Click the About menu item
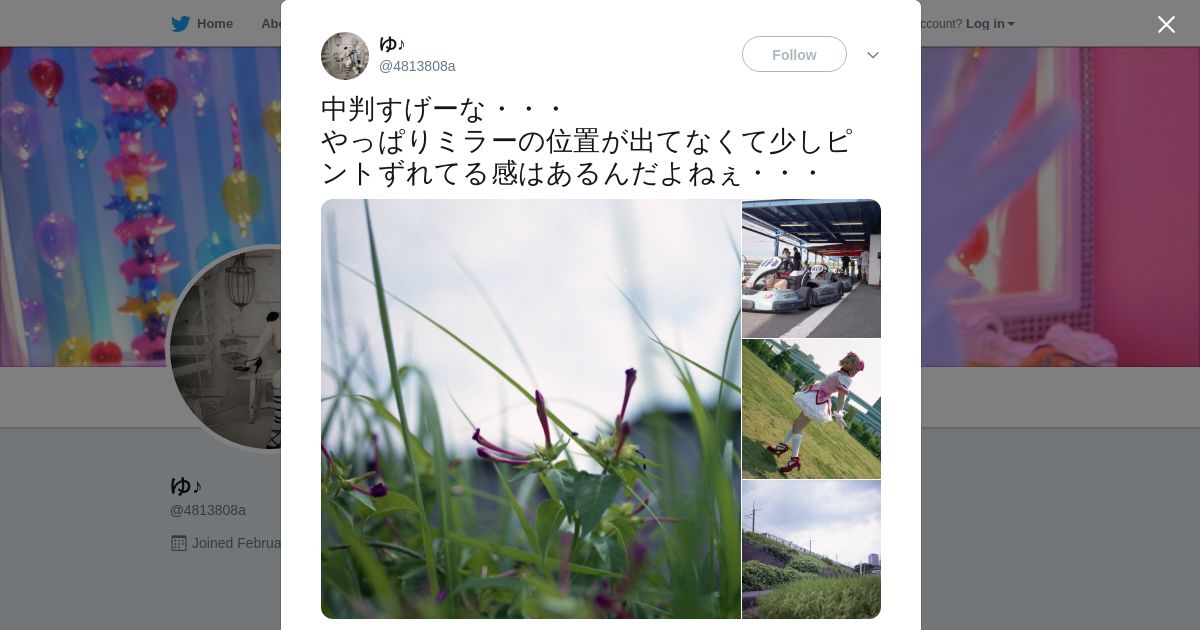 click(x=270, y=24)
